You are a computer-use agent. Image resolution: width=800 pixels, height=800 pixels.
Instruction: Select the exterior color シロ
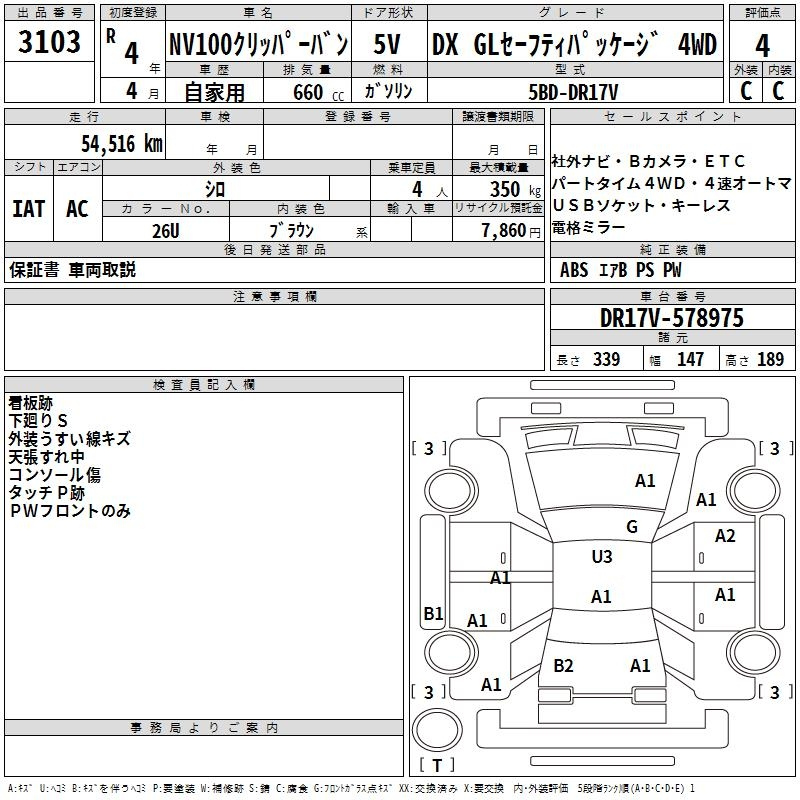pos(215,190)
